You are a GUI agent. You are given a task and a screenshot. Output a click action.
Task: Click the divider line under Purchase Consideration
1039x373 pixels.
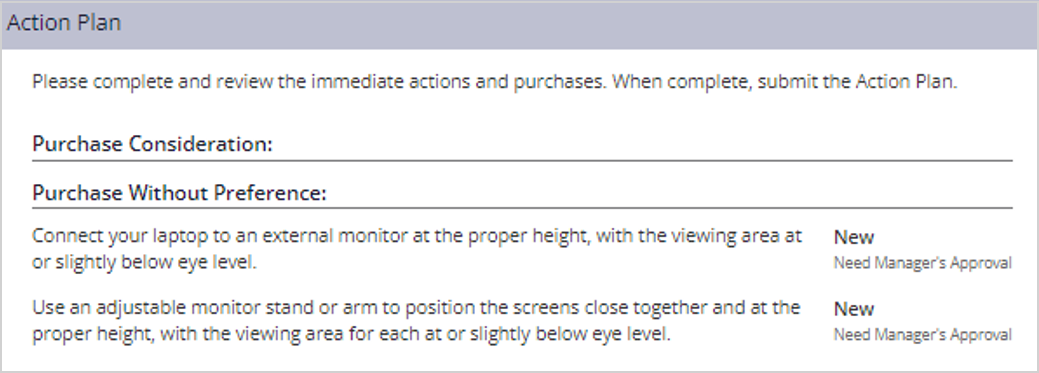[522, 160]
